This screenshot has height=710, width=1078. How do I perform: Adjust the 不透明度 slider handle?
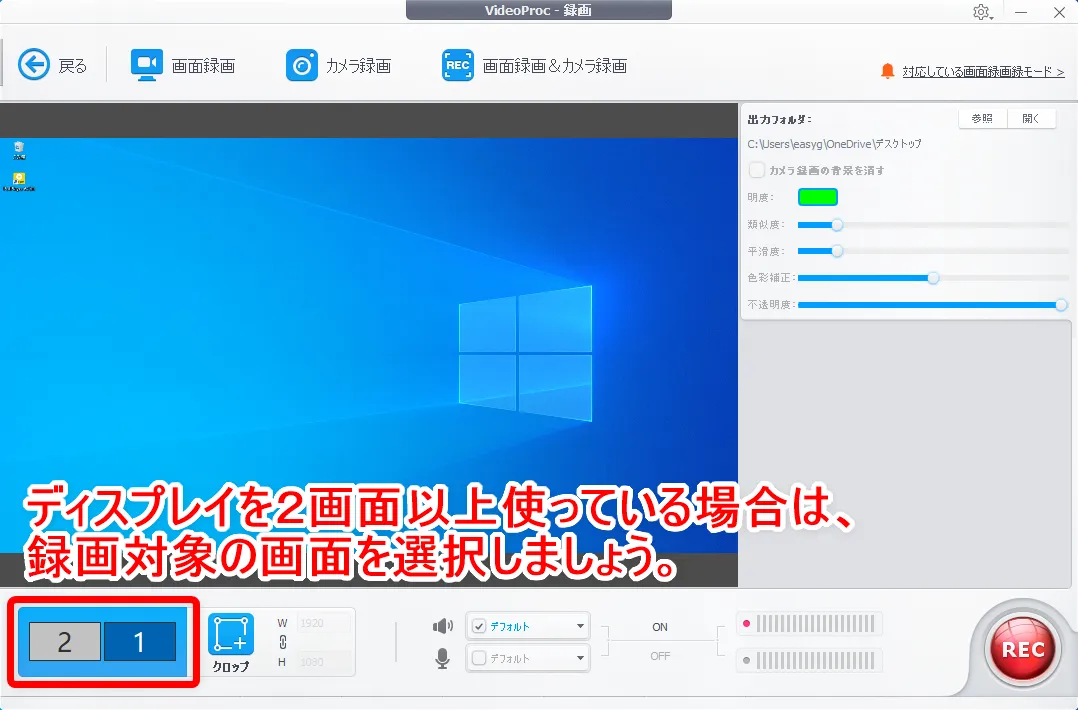point(1062,304)
